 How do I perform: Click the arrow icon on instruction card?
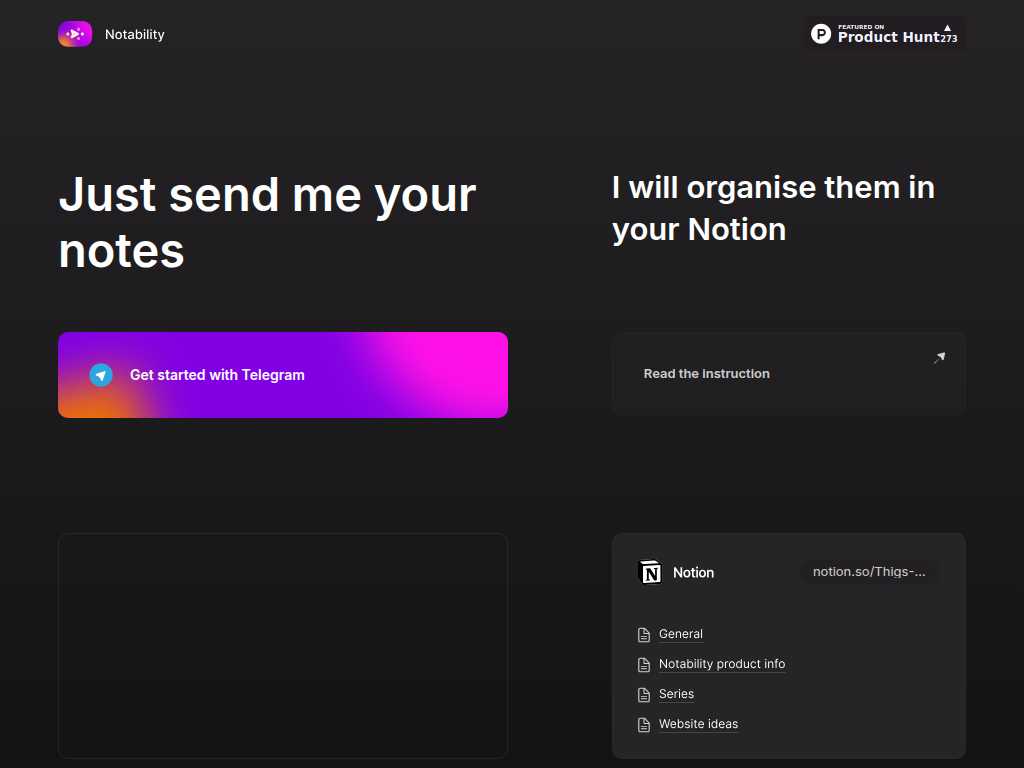point(939,358)
